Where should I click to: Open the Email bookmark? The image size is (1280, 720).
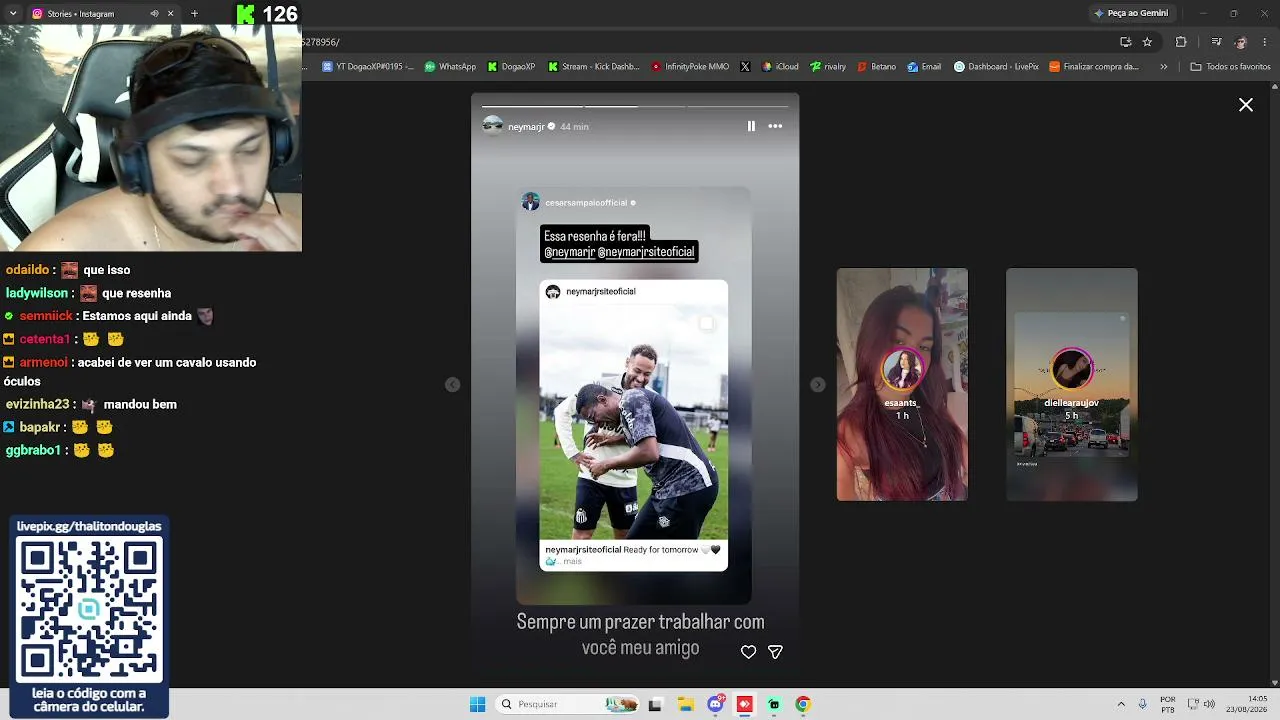tap(924, 67)
